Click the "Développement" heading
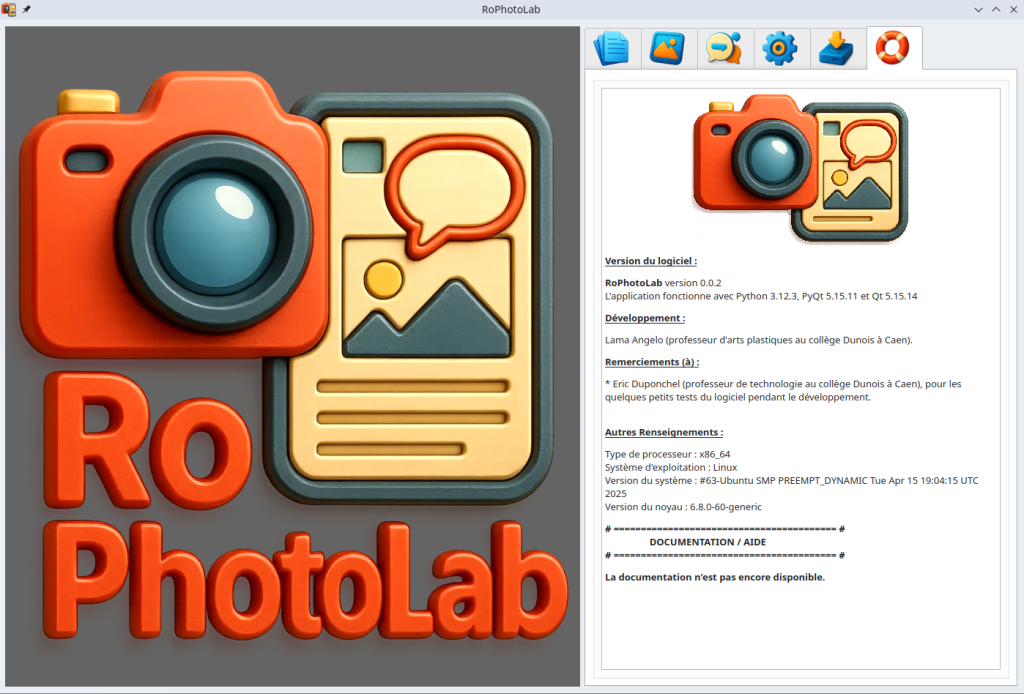1024x694 pixels. click(x=645, y=318)
